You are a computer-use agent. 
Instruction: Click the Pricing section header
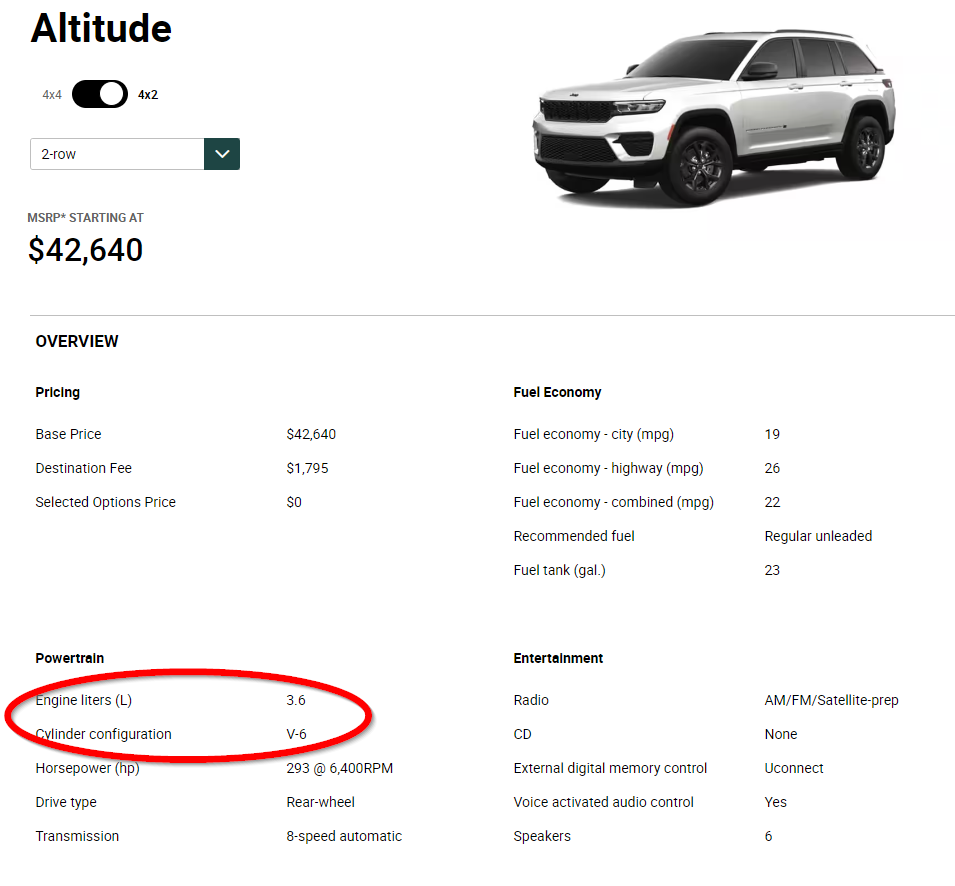58,392
